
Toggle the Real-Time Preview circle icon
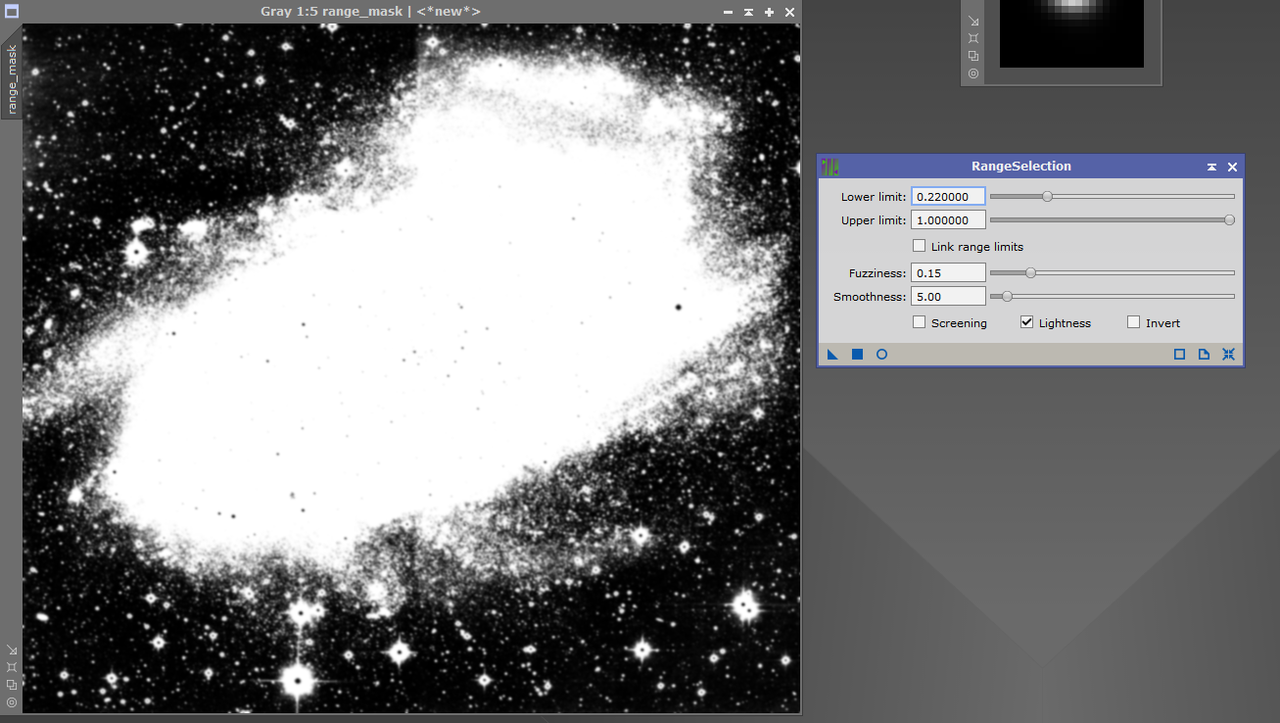[882, 354]
